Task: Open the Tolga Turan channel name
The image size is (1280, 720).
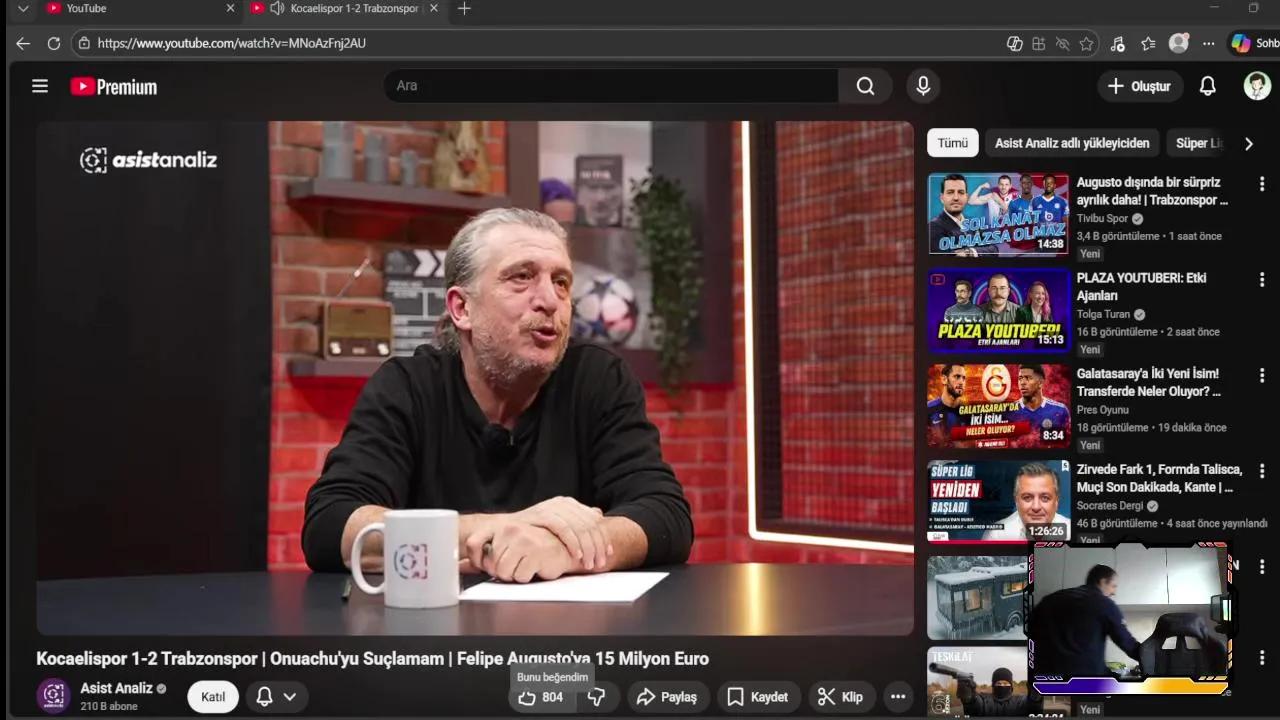Action: (x=1103, y=314)
